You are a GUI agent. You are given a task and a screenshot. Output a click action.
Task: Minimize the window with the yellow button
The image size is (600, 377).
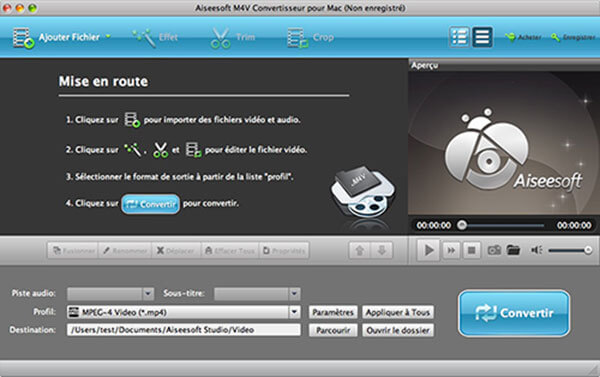(20, 8)
